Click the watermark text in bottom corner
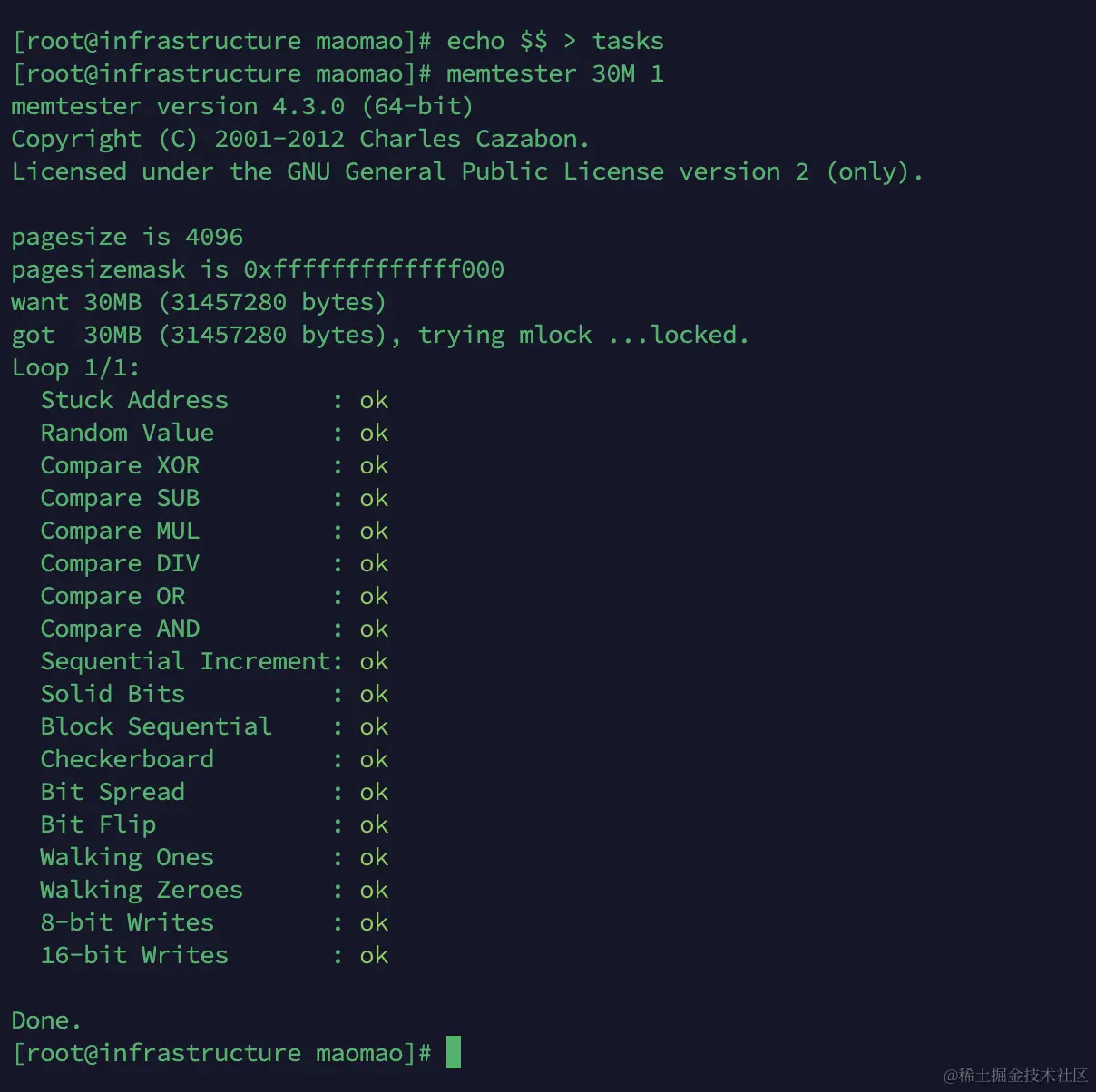 pos(1015,1076)
